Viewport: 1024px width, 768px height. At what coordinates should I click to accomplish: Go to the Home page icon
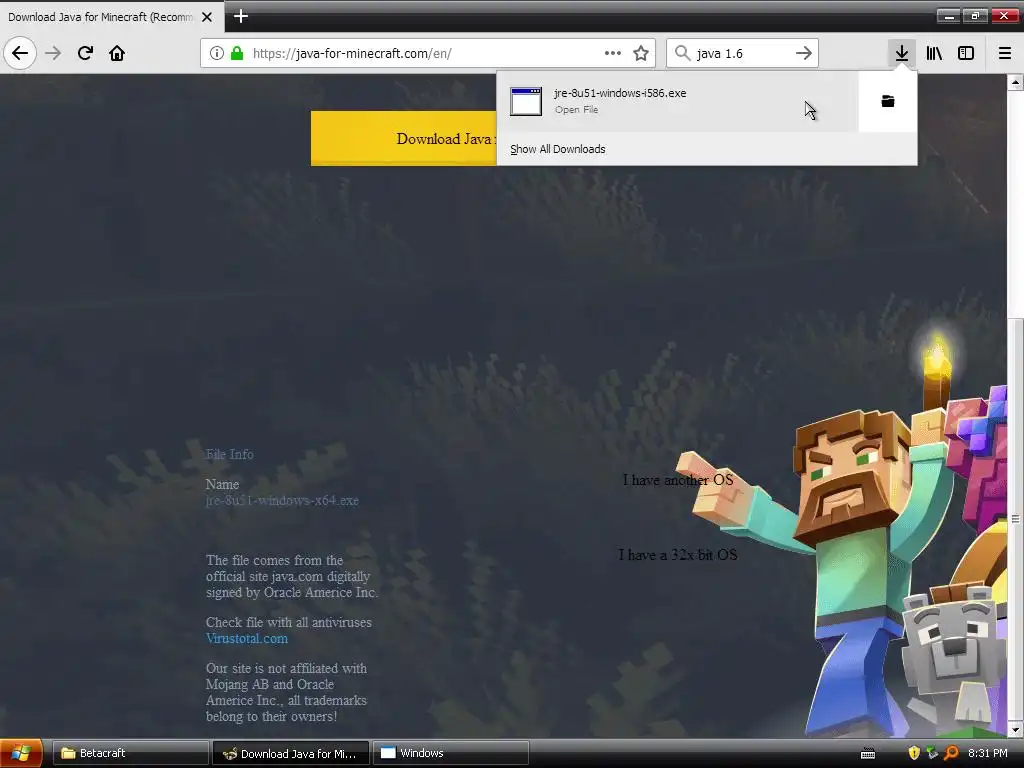117,53
